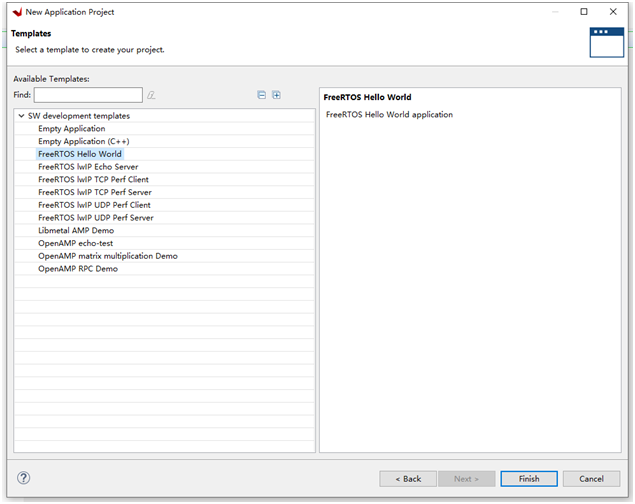Viewport: 635px width, 504px height.
Task: Select Empty Application (C++) template
Action: (x=84, y=141)
